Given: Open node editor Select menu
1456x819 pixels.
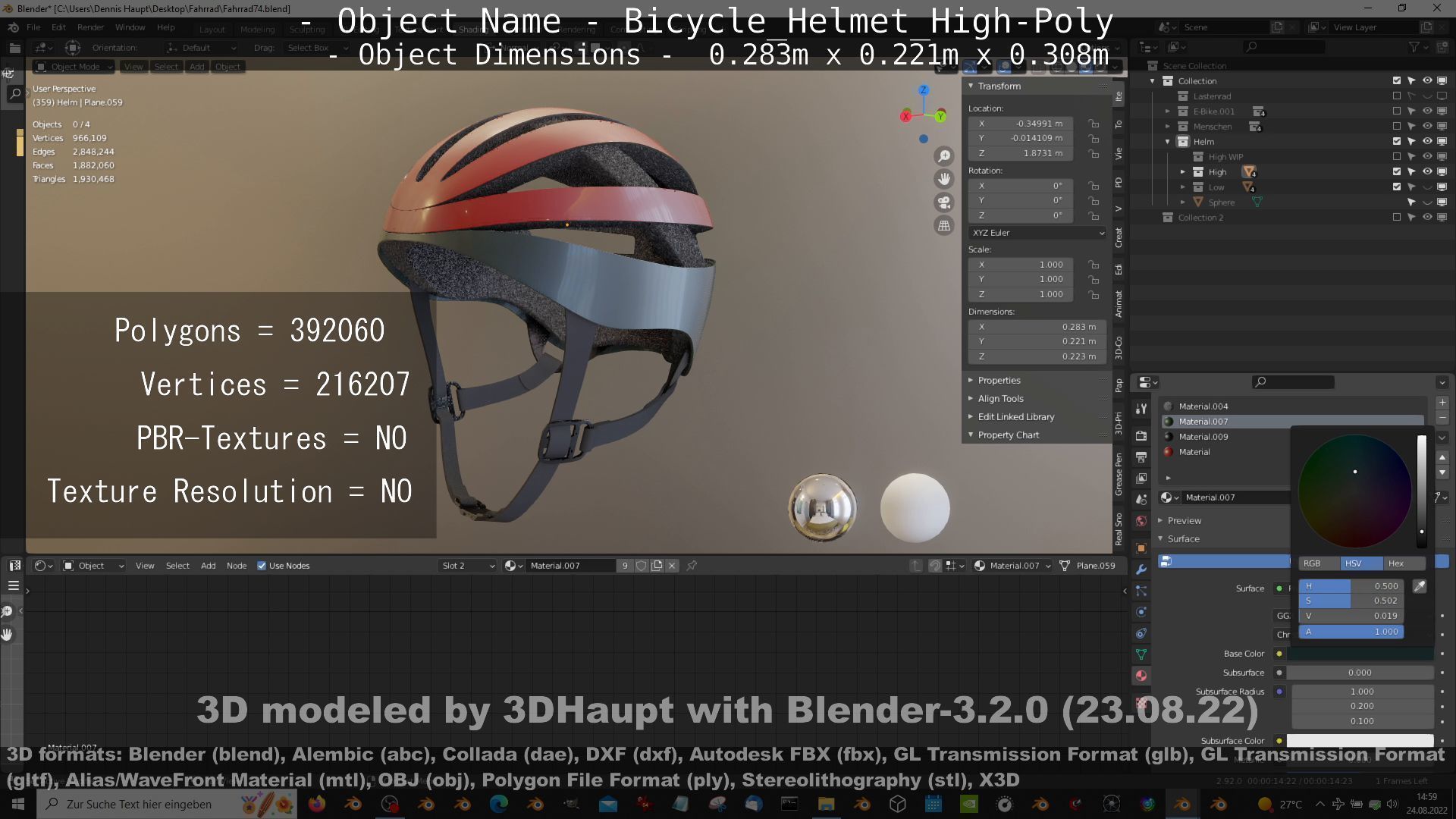Looking at the screenshot, I should 177,566.
